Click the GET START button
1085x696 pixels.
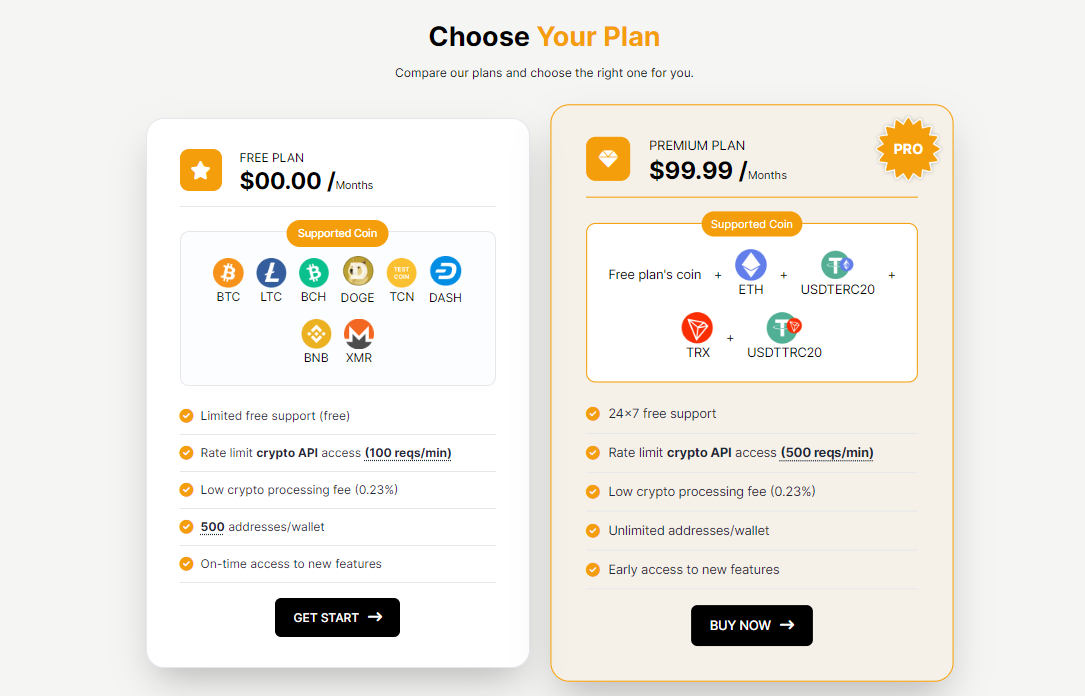click(337, 617)
